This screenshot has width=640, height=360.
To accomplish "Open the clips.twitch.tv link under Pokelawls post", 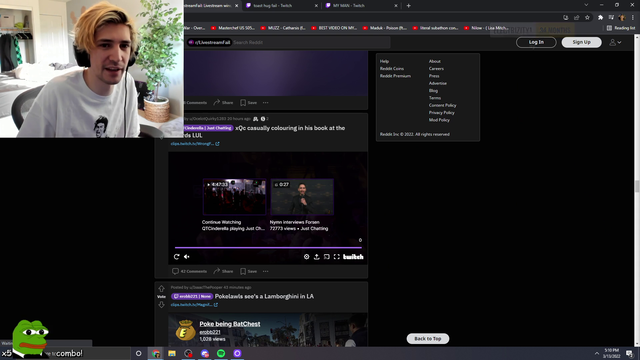I will (x=194, y=304).
